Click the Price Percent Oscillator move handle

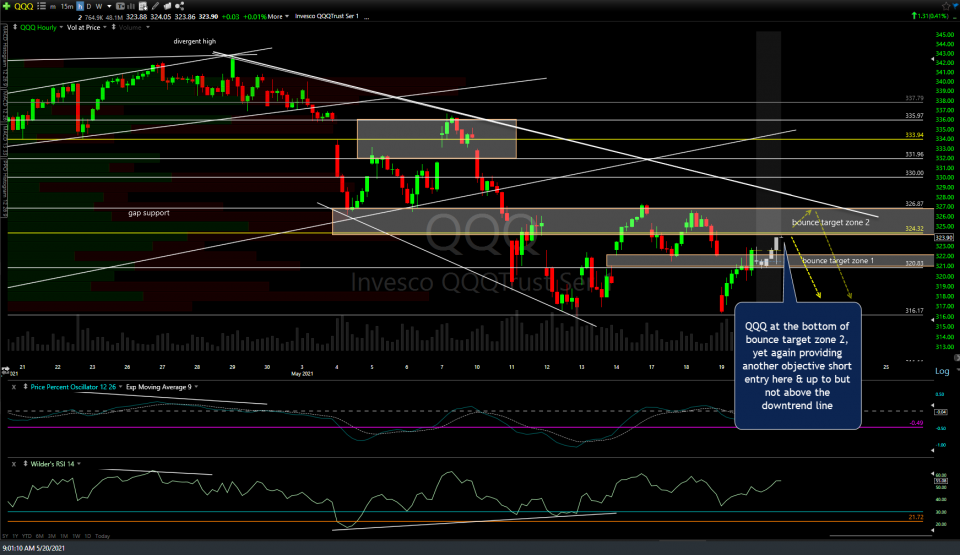pos(25,387)
